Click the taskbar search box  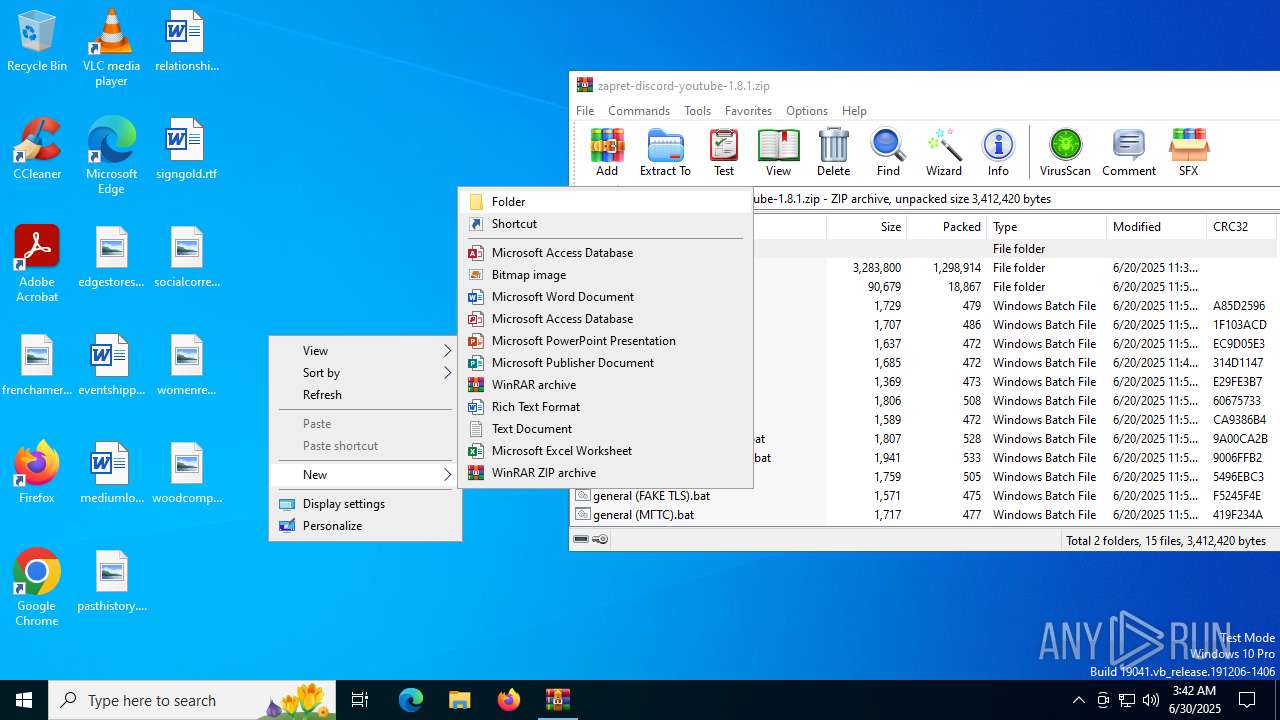[x=192, y=700]
